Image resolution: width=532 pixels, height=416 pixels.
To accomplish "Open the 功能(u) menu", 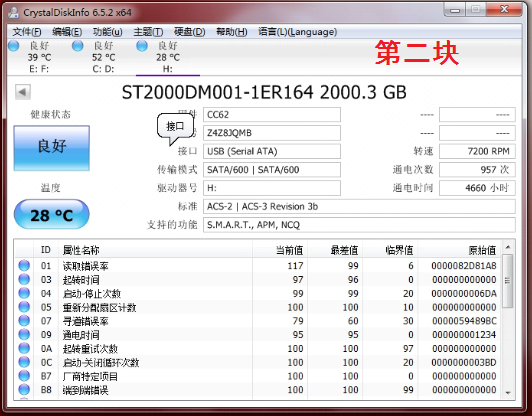I will [108, 32].
